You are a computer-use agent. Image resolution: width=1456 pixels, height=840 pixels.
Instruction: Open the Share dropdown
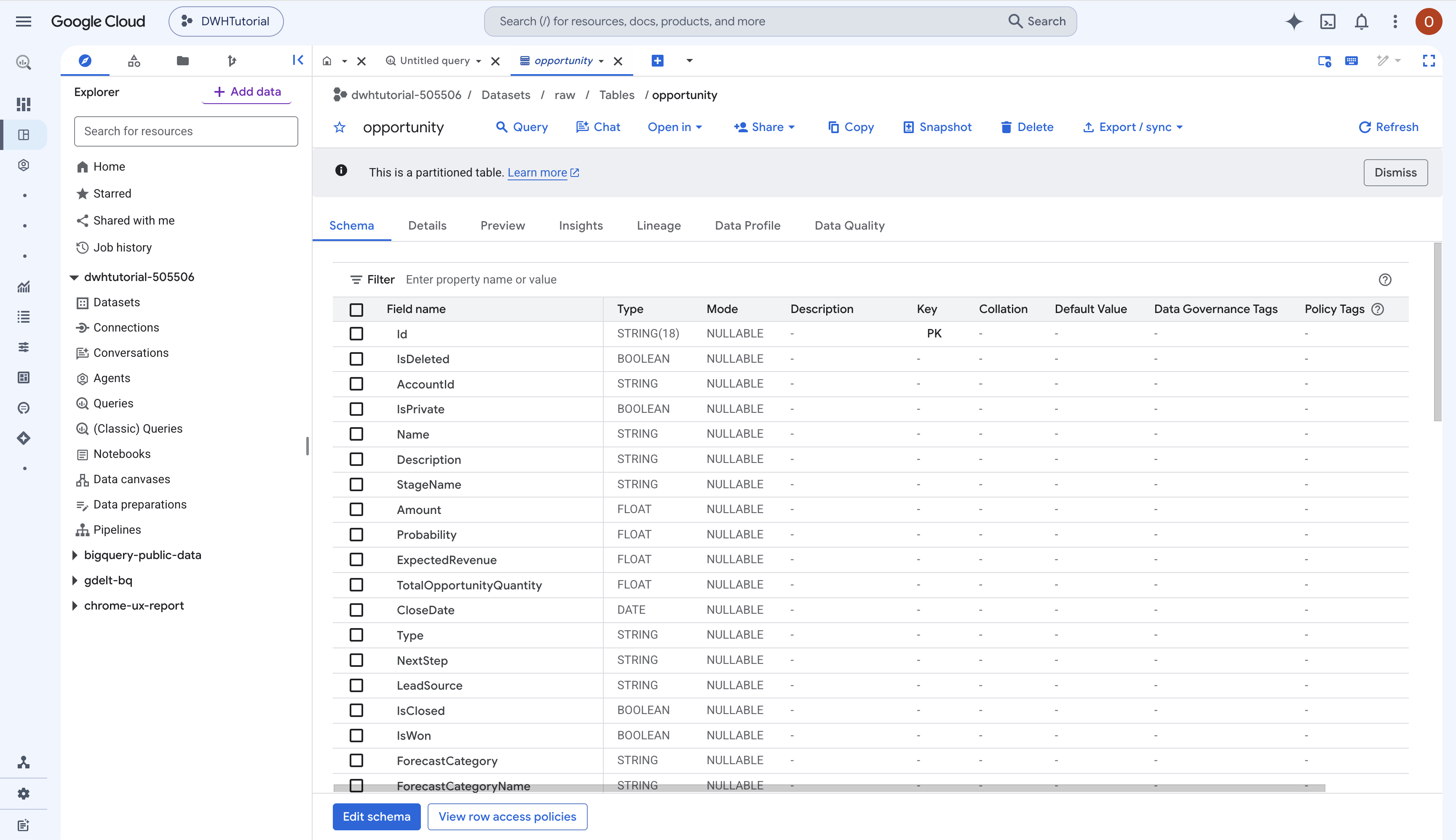pyautogui.click(x=764, y=127)
